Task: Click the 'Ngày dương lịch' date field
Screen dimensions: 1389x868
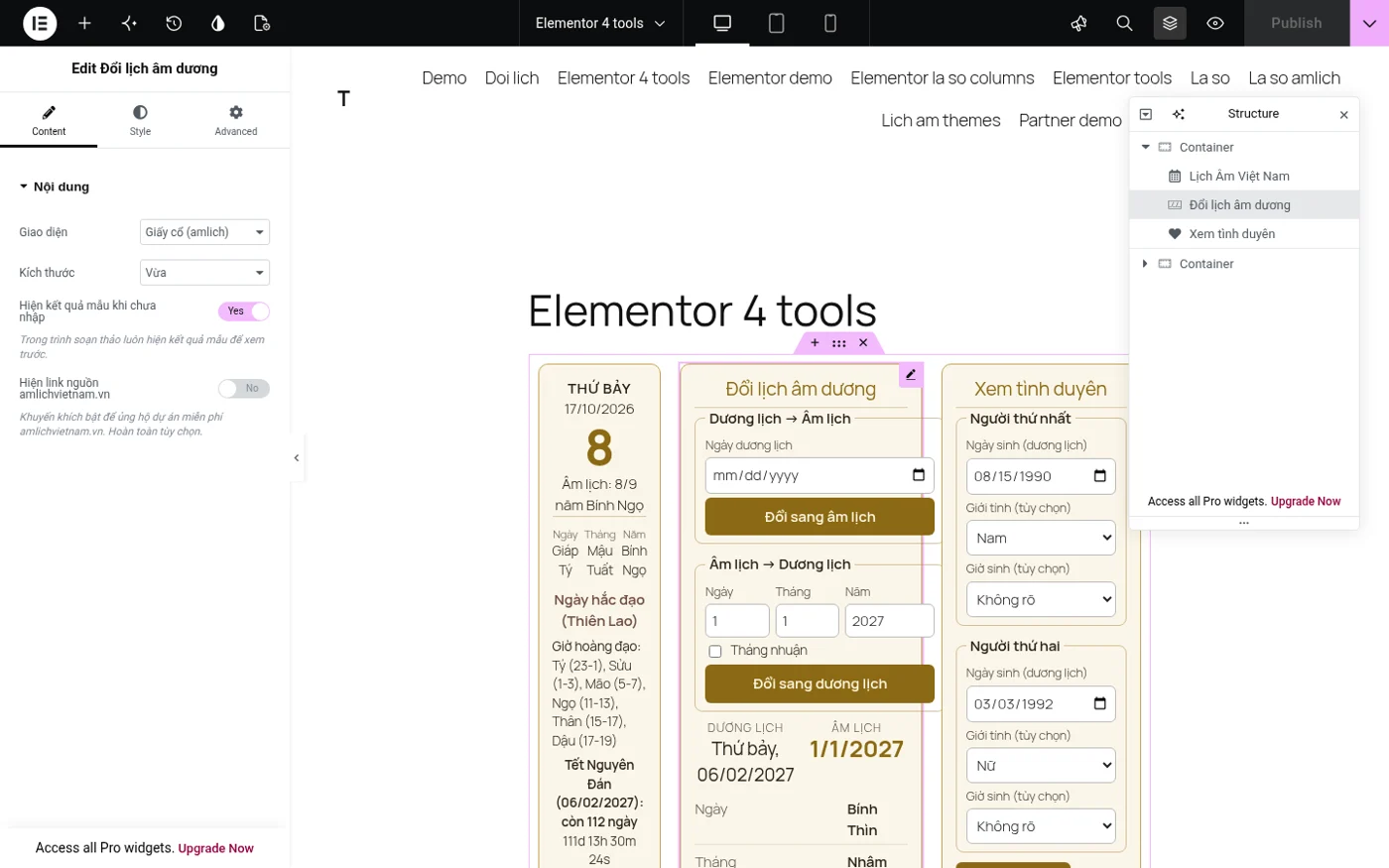Action: (x=820, y=476)
